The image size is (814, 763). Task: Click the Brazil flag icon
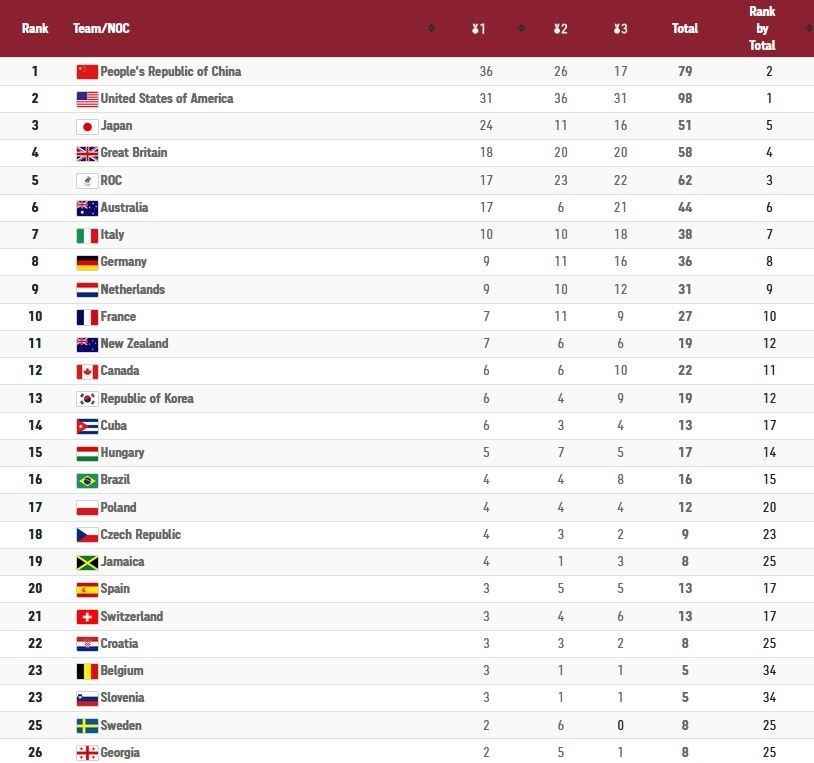[87, 480]
